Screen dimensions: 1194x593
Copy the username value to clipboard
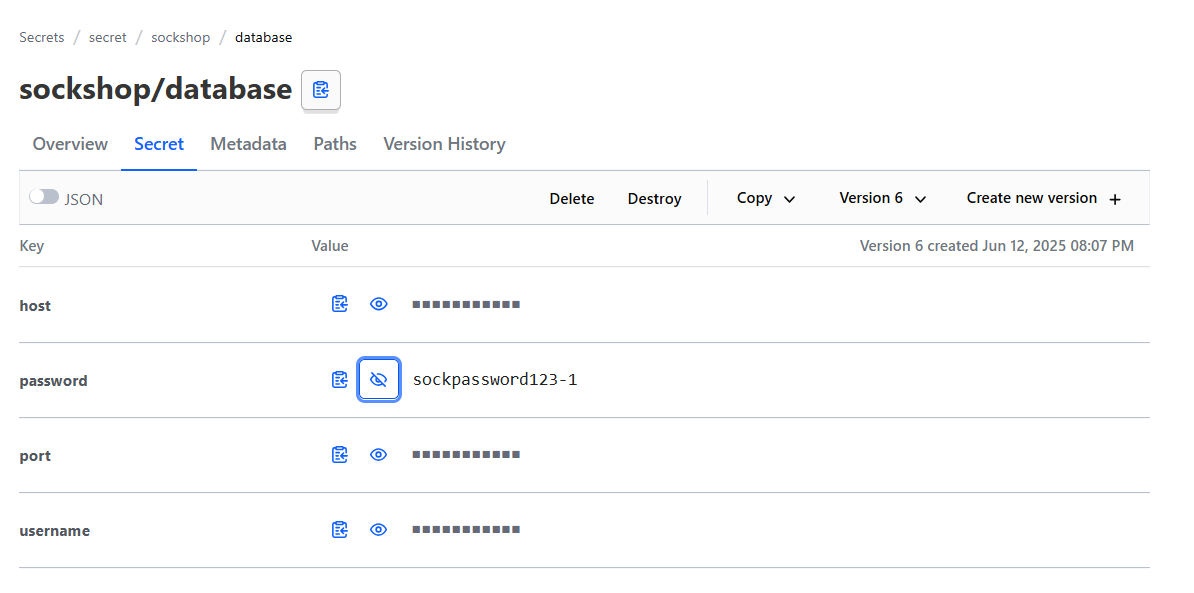tap(340, 530)
